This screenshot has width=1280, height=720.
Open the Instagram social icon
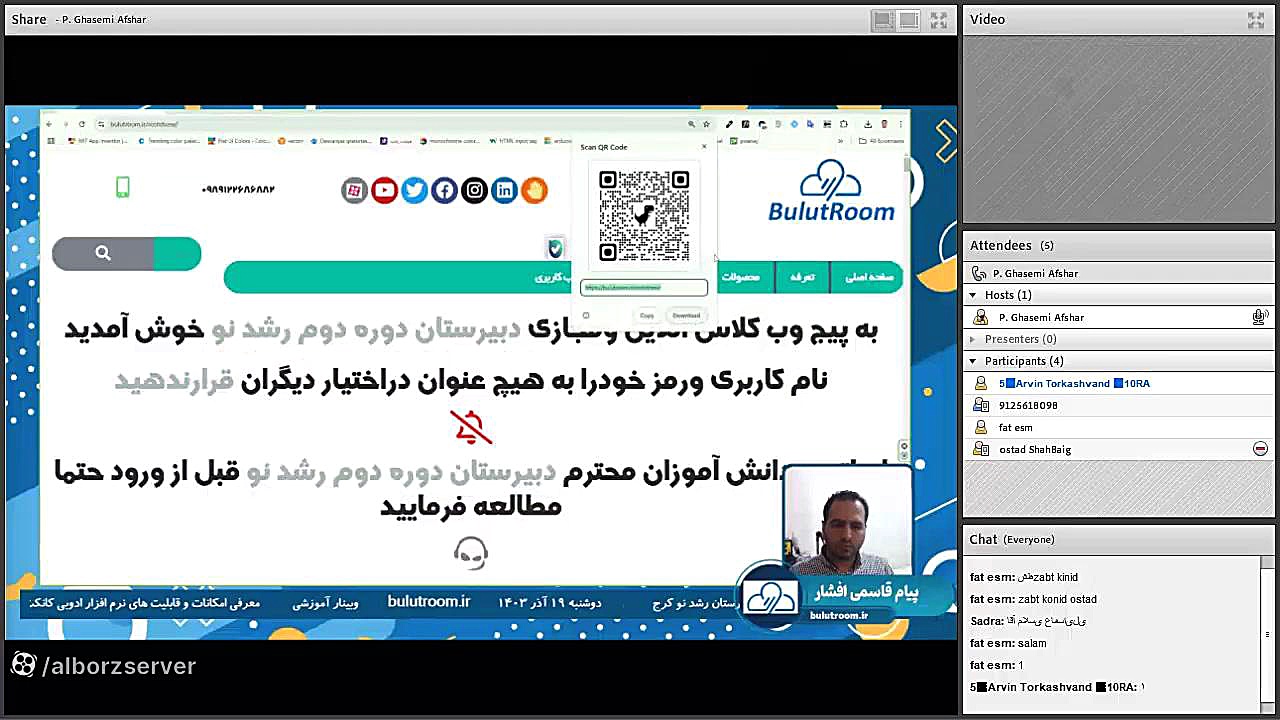point(474,190)
